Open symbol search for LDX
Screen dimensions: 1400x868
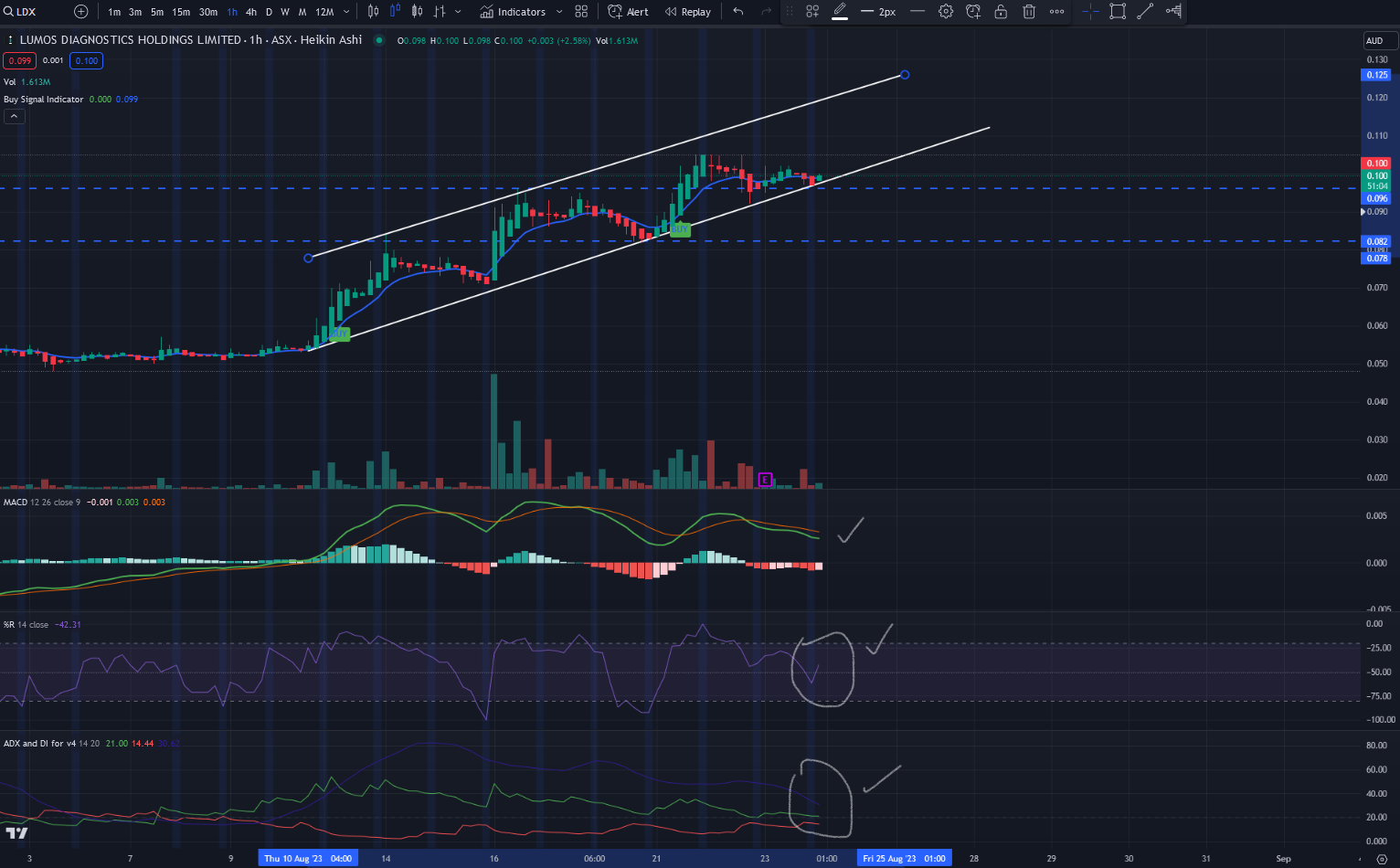pos(20,12)
